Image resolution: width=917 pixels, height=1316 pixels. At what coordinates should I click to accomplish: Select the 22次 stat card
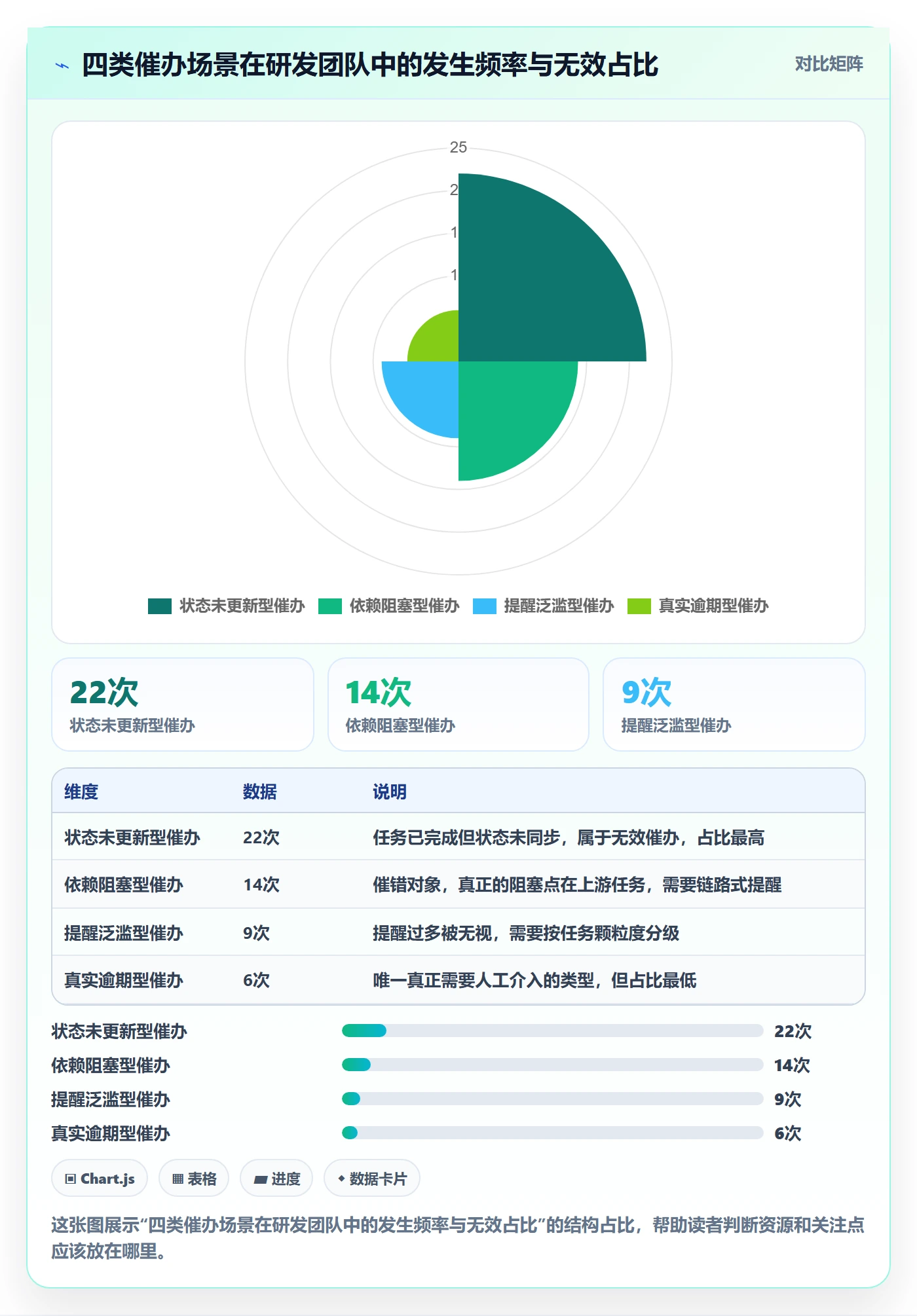[x=183, y=704]
